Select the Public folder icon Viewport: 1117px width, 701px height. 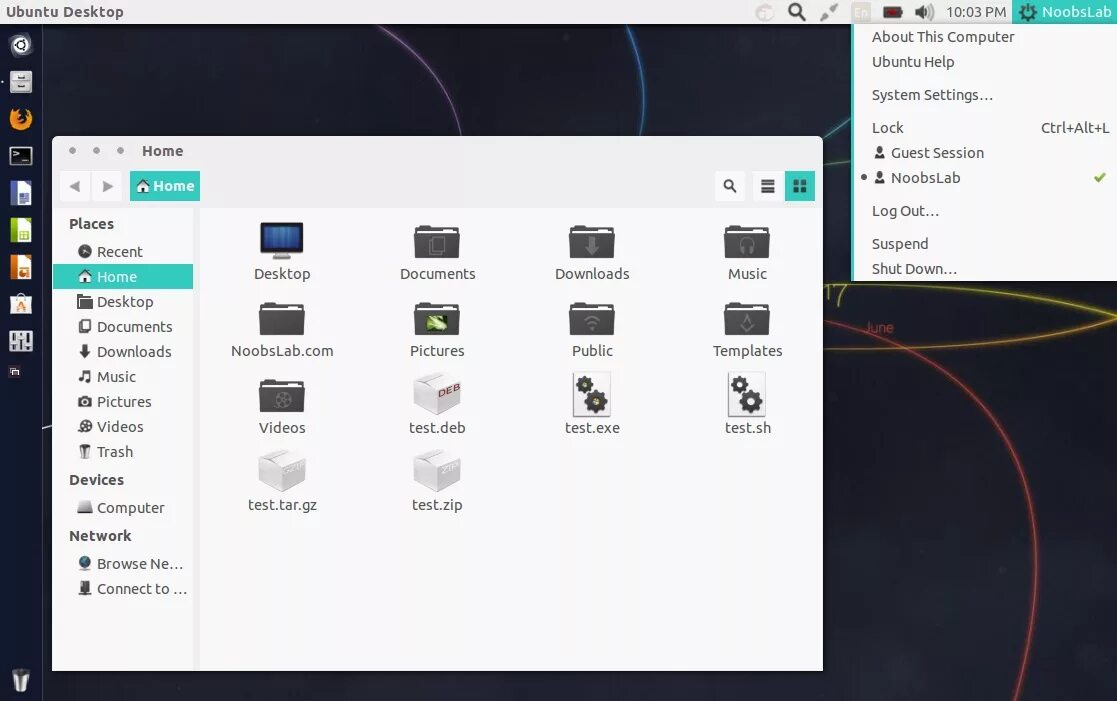point(591,318)
